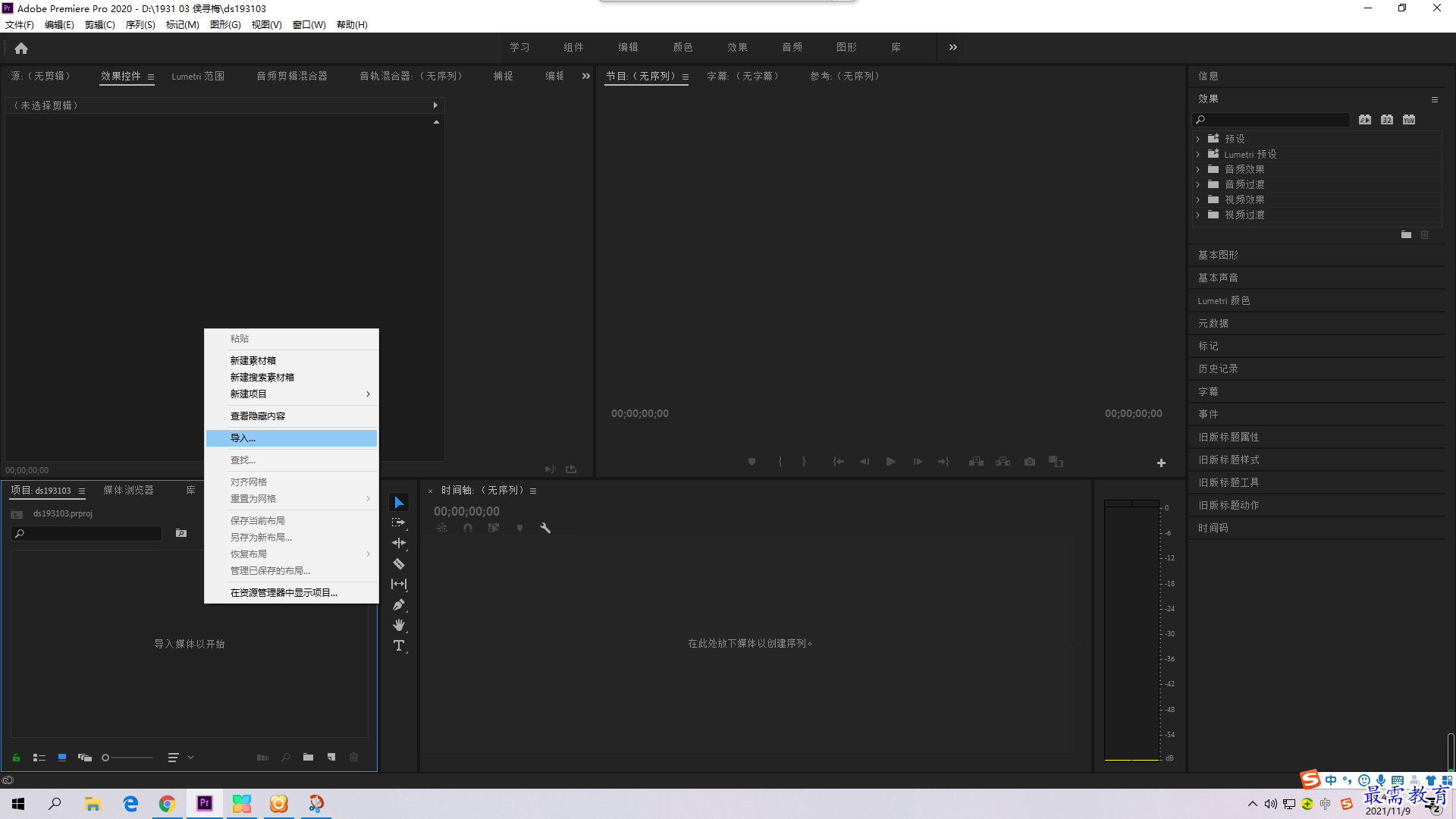Image resolution: width=1456 pixels, height=819 pixels.
Task: Toggle Snap in Timeline magnet icon
Action: pos(468,528)
